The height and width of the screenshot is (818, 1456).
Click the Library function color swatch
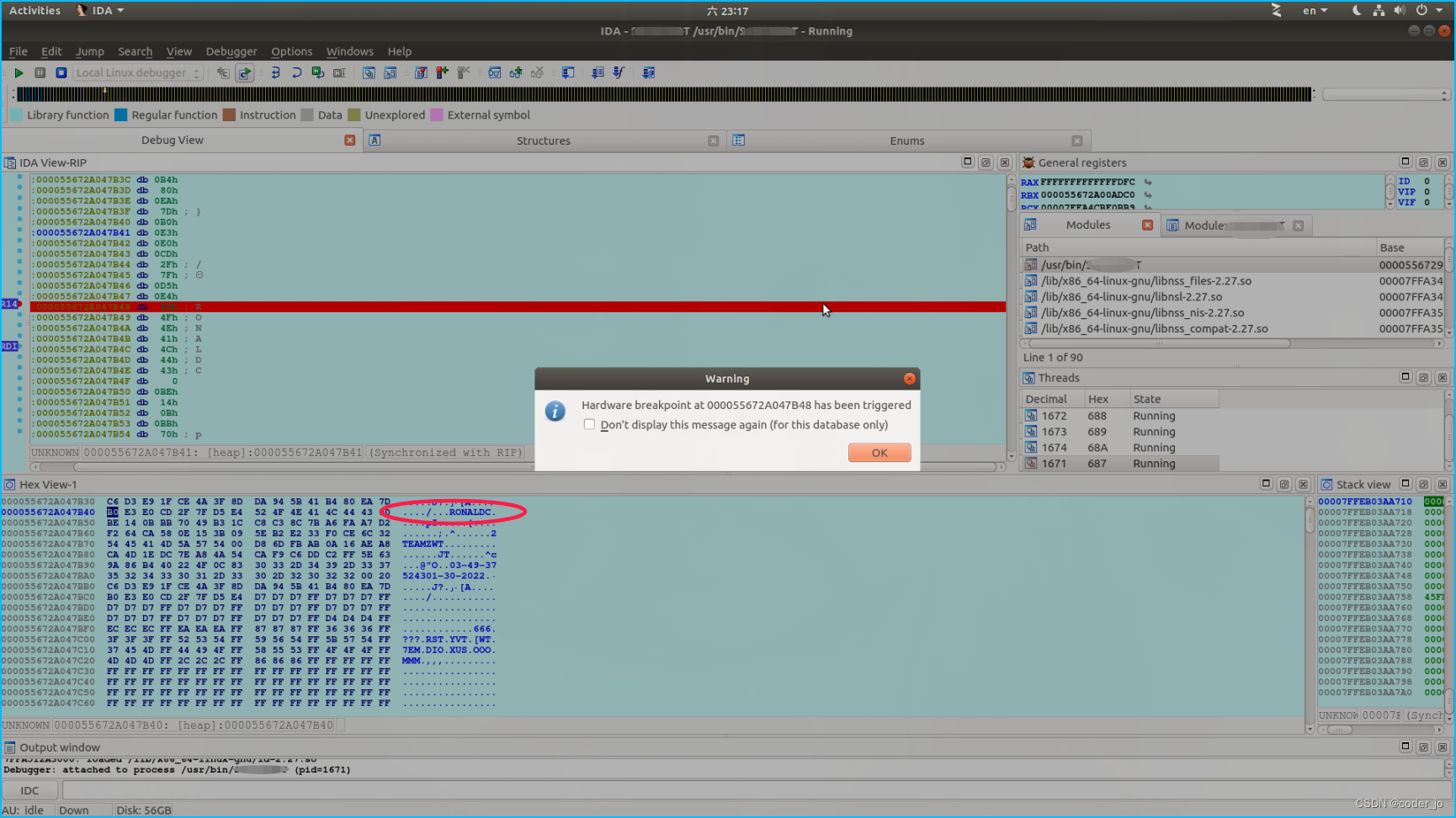click(17, 115)
